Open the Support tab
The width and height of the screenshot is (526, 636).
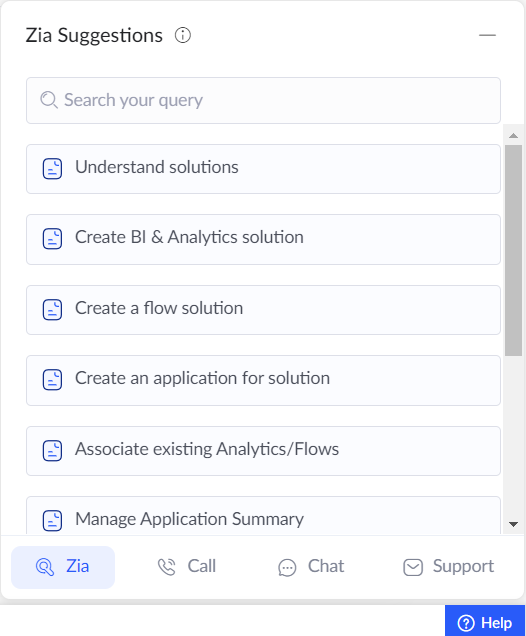point(449,567)
